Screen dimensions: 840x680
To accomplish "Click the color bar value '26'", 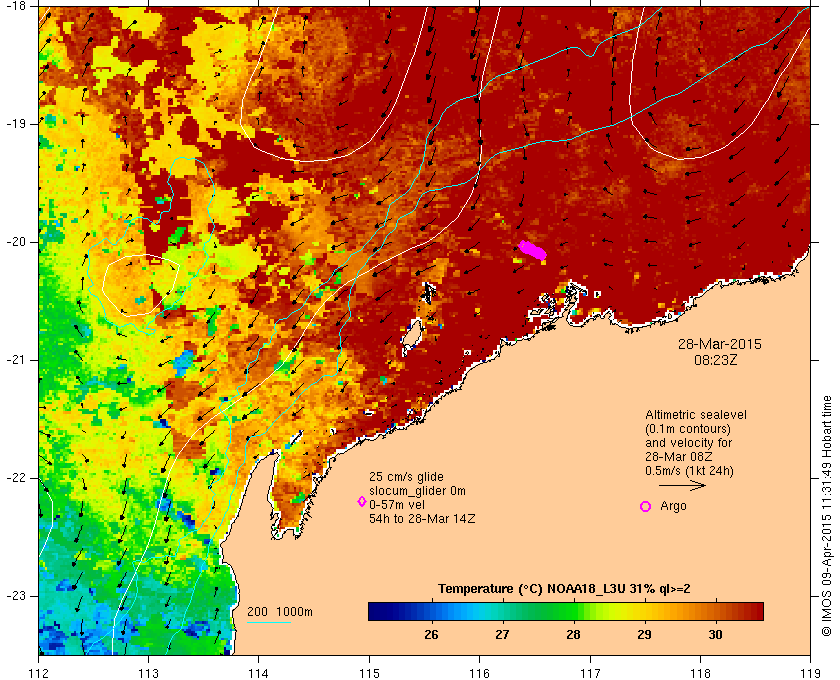I will [x=431, y=635].
